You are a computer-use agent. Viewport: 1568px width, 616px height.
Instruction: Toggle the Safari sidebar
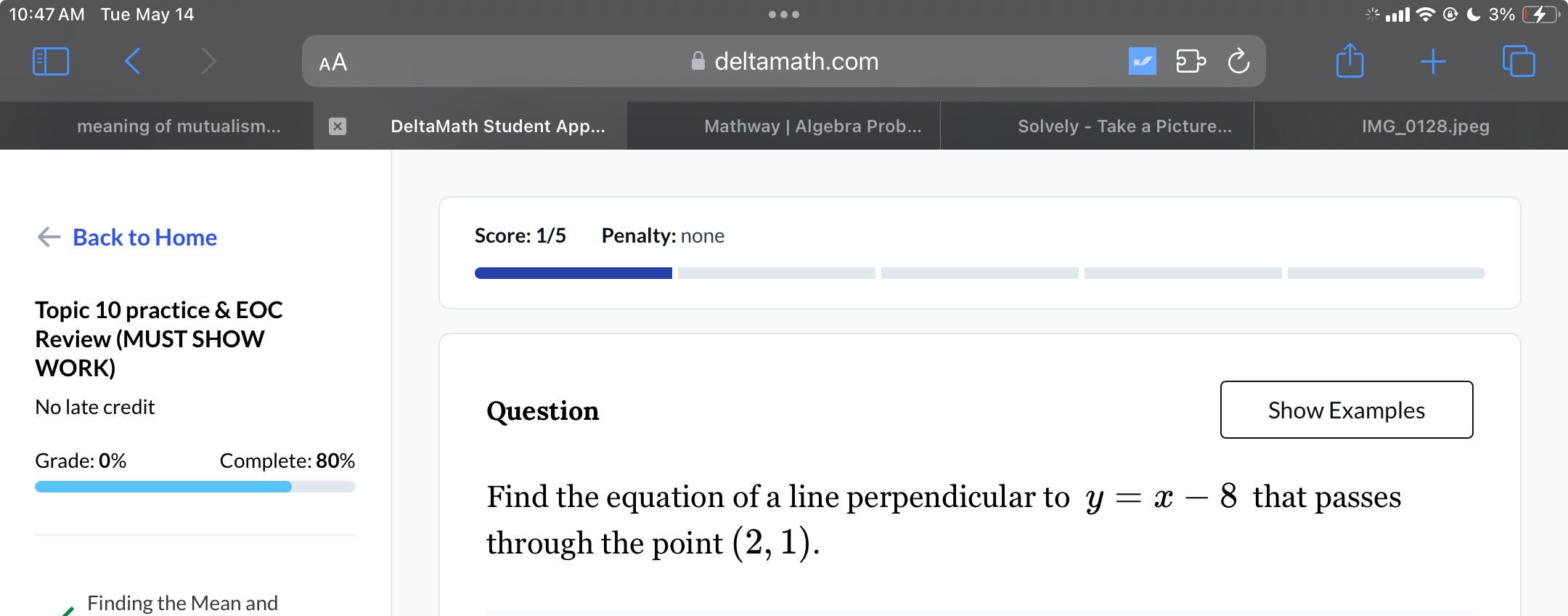click(x=50, y=61)
